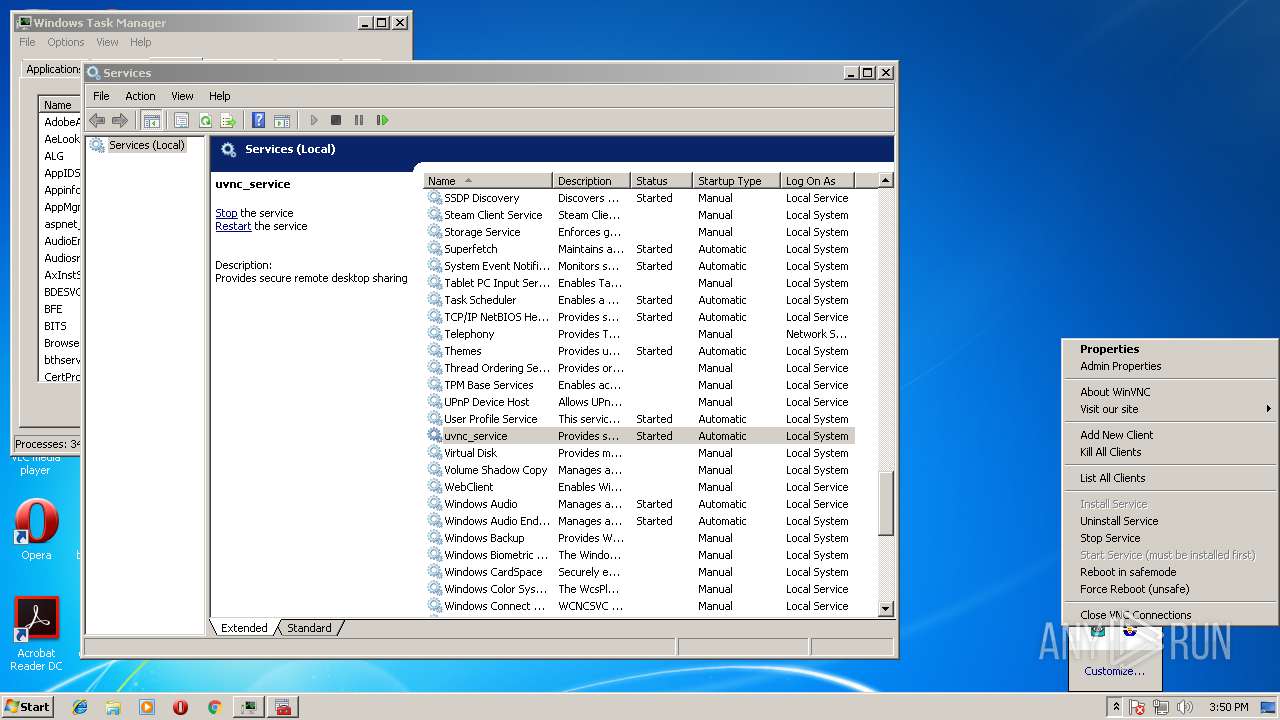
Task: Open the Options menu in Task Manager
Action: click(x=66, y=42)
